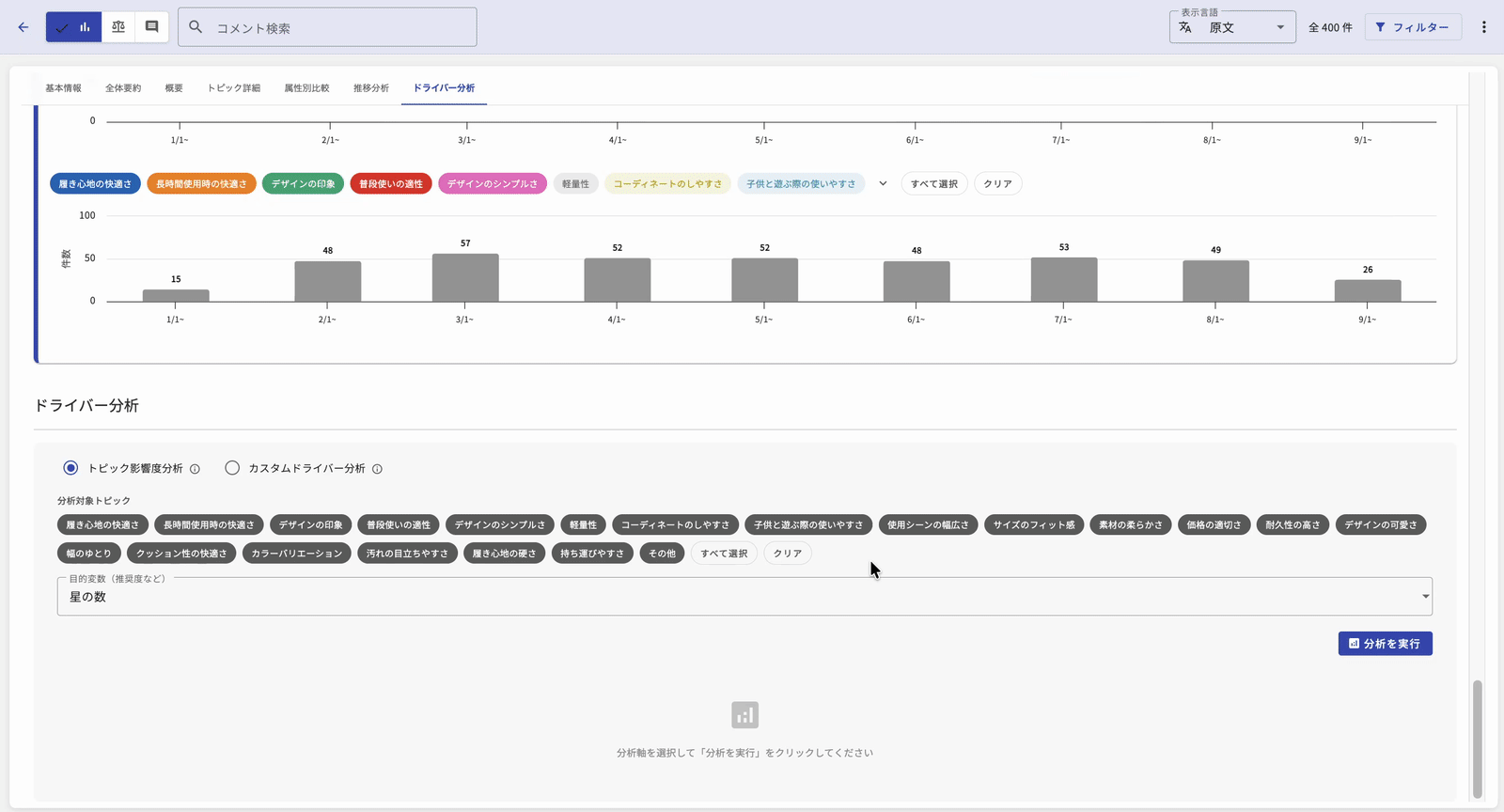Viewport: 1504px width, 812px height.
Task: Toggle yellow コーディネートのしやすさ legend chip
Action: 667,184
